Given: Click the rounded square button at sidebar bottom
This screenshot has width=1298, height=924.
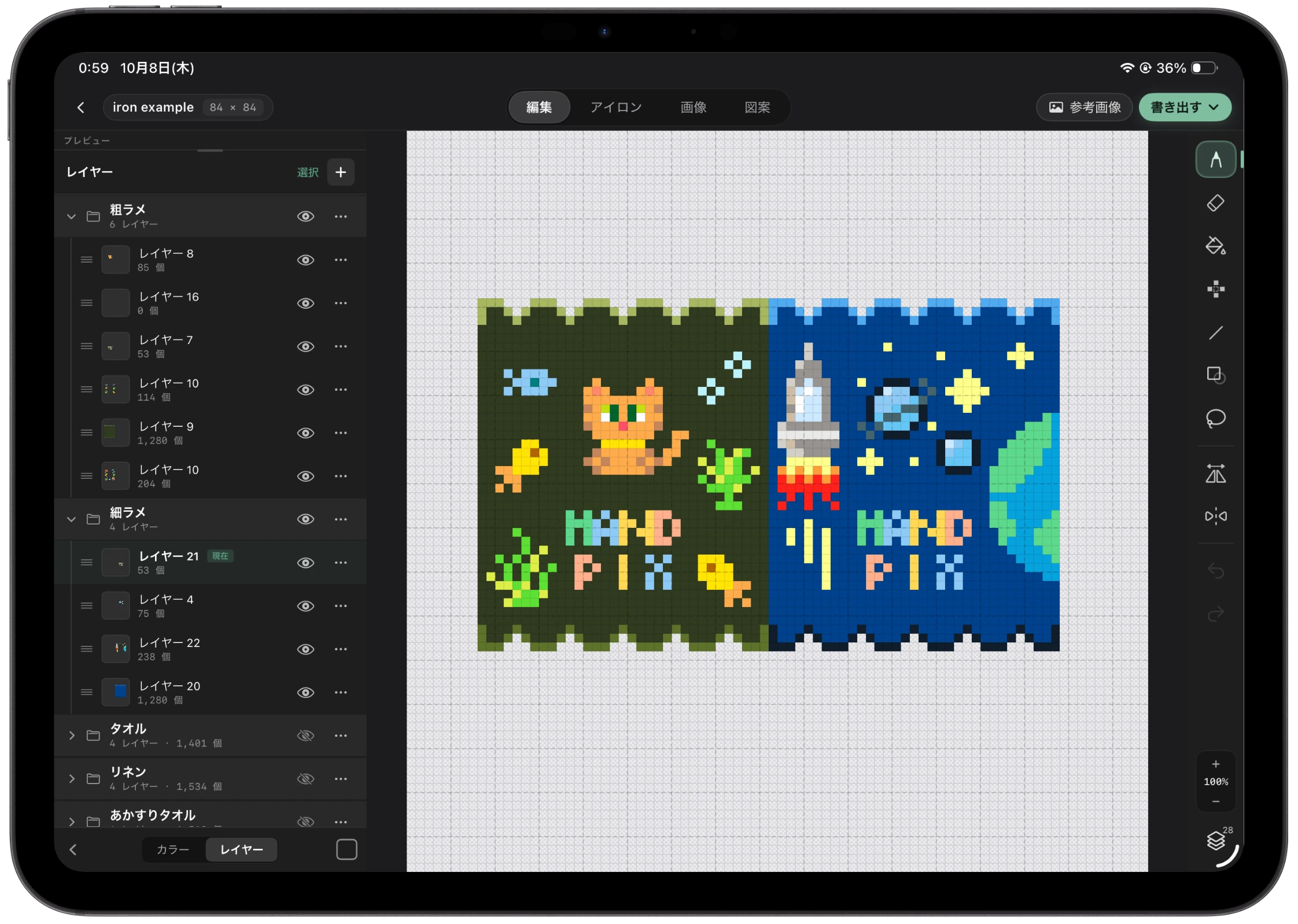Looking at the screenshot, I should [x=346, y=849].
